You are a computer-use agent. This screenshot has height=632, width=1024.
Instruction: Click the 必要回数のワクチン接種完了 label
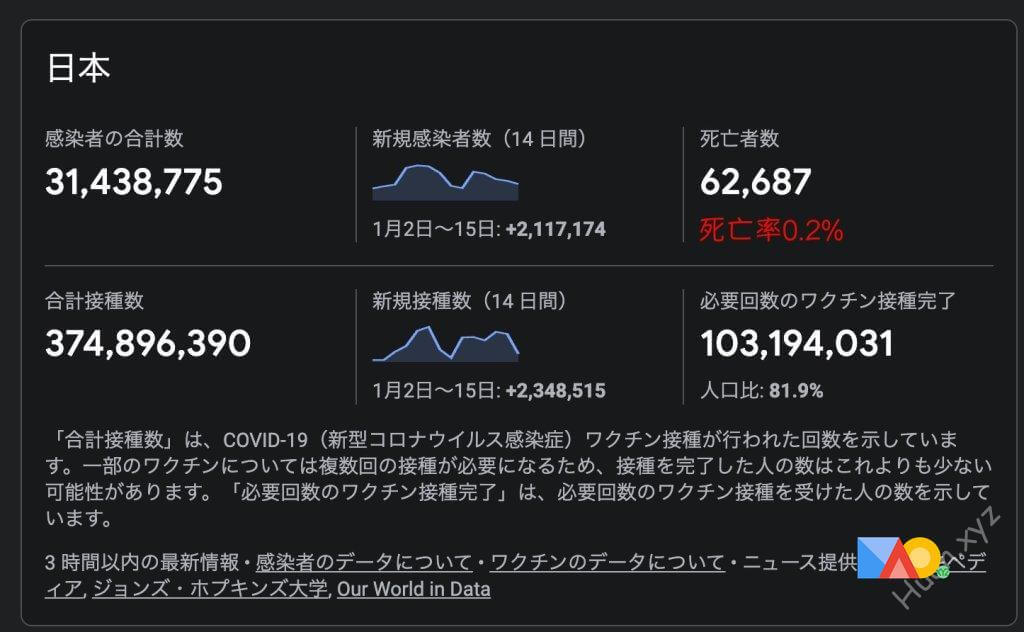coord(828,300)
